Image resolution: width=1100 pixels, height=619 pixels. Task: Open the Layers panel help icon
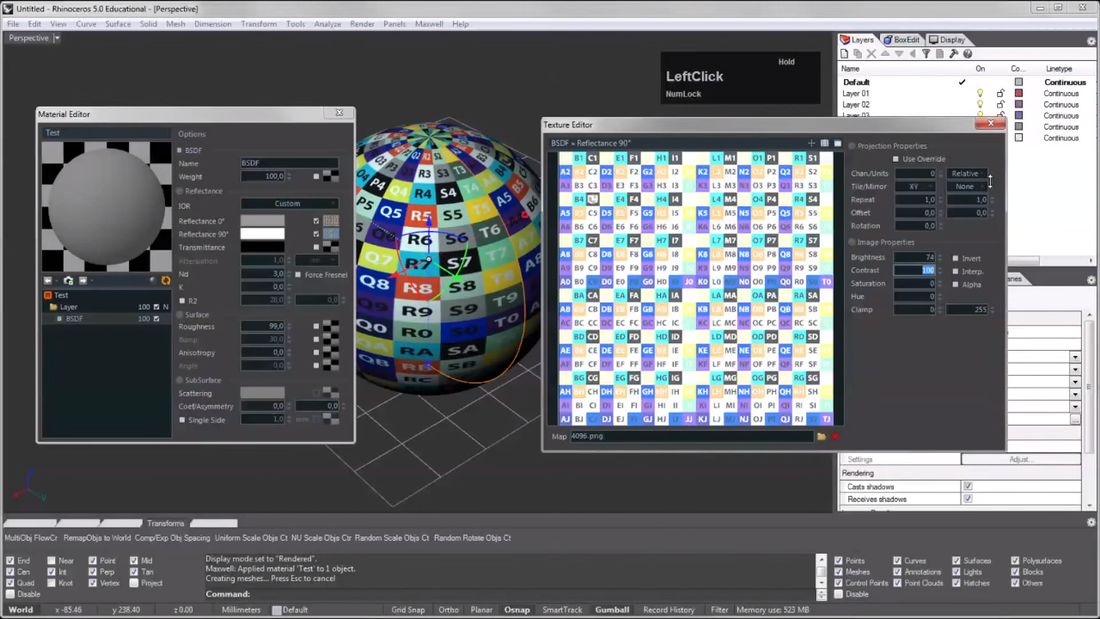coord(967,54)
